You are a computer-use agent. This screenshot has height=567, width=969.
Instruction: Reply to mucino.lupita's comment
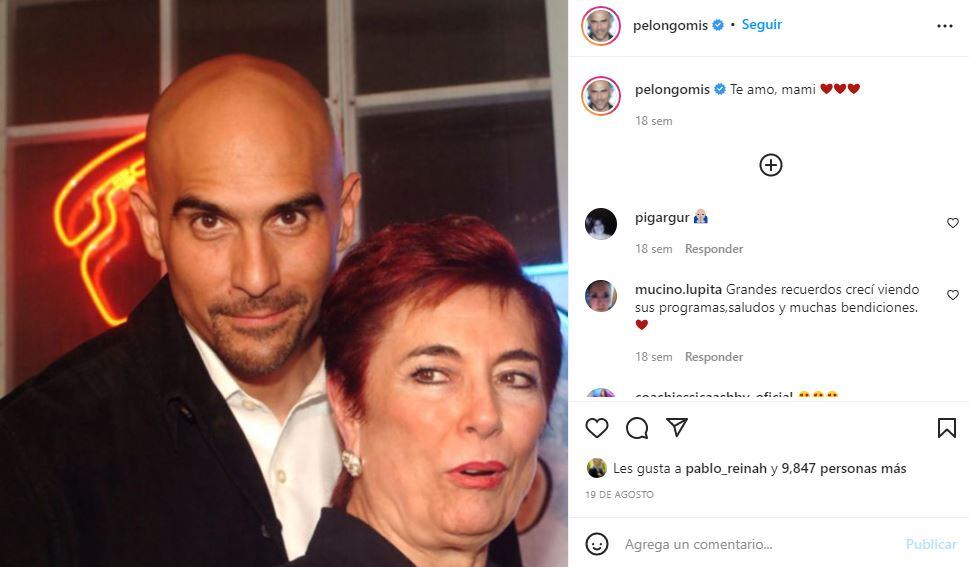tap(714, 357)
